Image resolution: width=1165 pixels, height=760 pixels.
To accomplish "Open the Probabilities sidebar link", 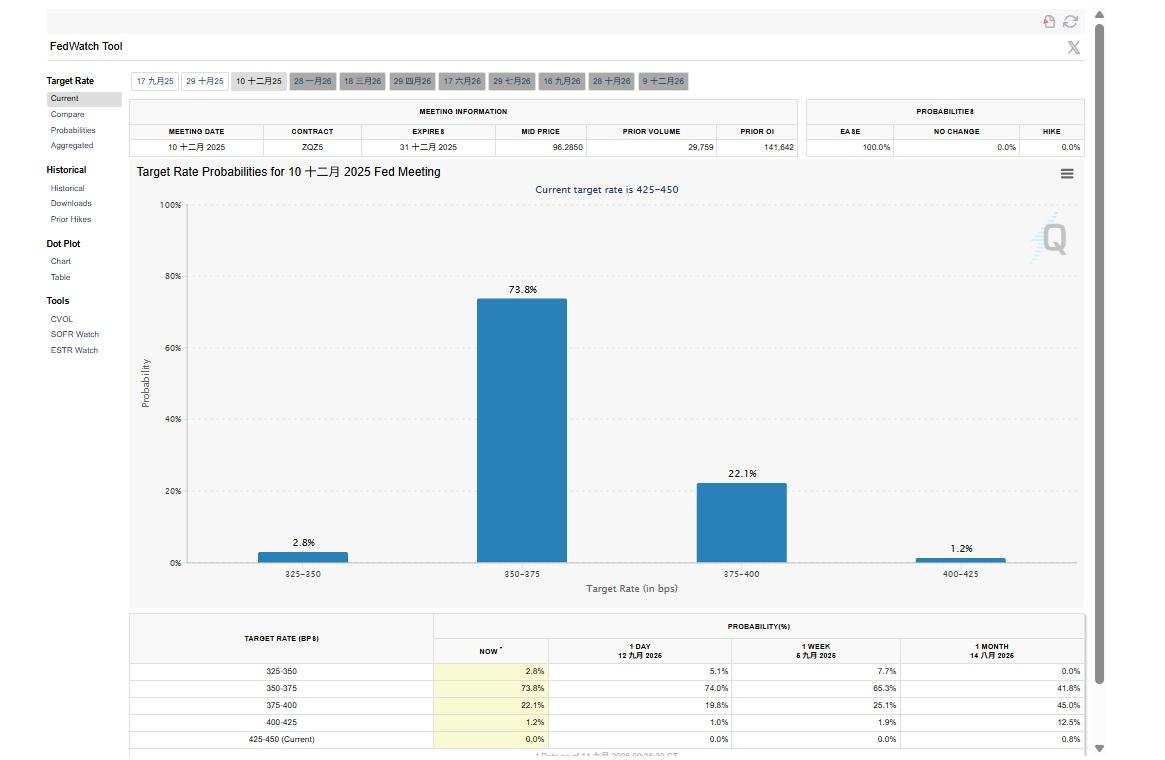I will pos(73,130).
